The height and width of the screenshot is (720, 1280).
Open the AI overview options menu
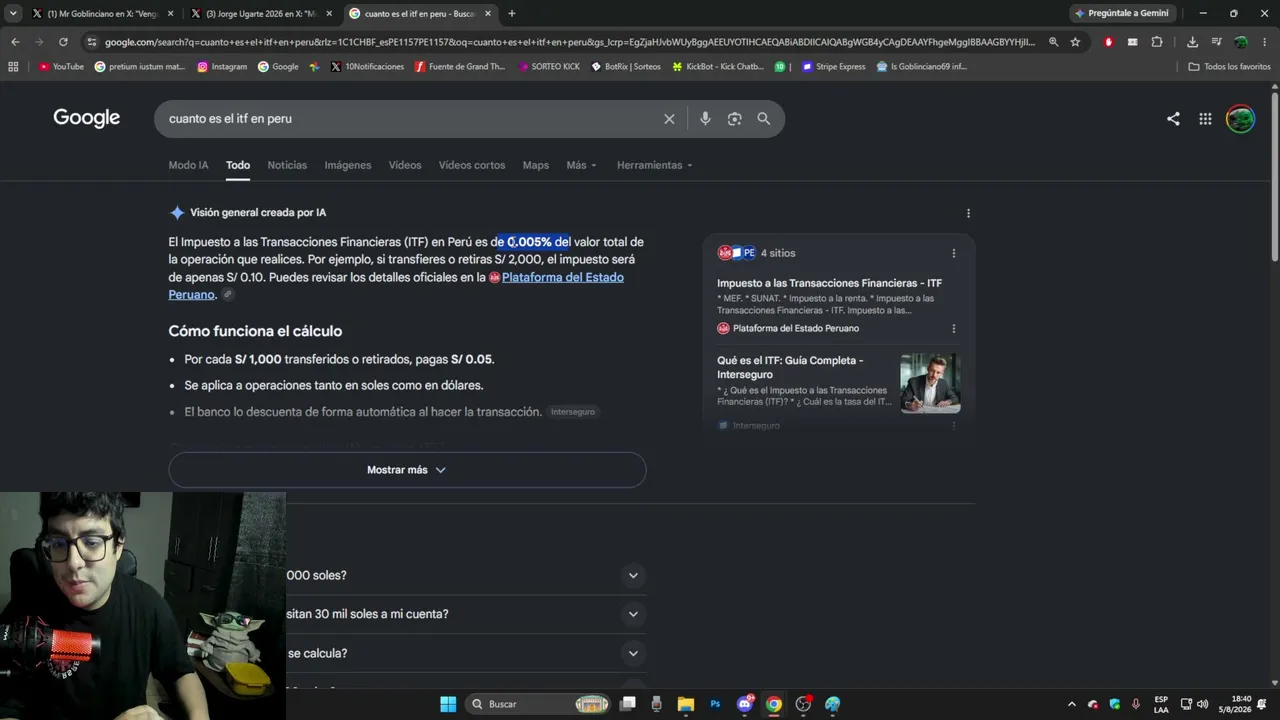coord(968,213)
